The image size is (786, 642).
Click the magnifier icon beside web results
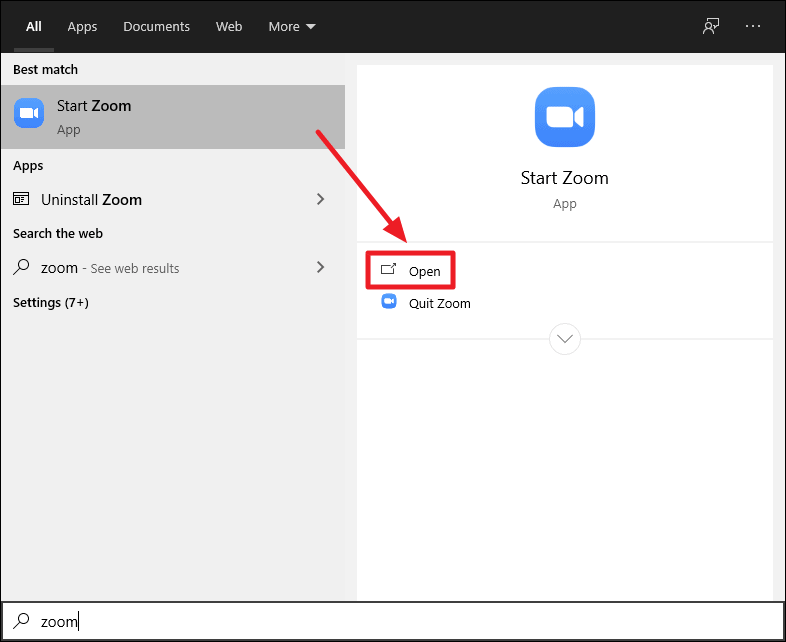coord(21,267)
